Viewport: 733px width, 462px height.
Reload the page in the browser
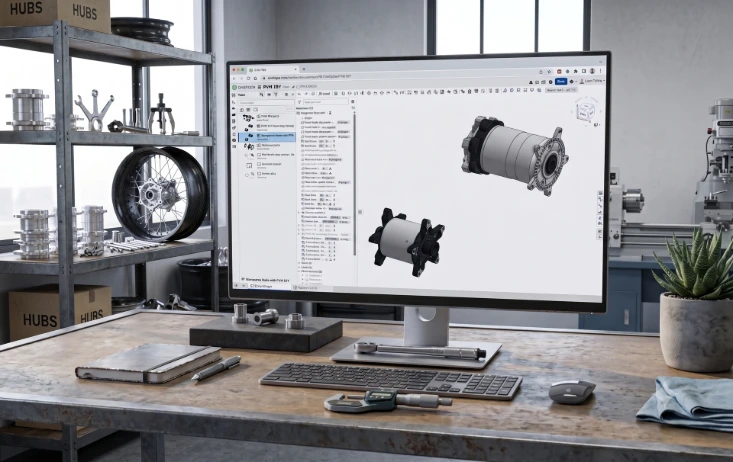[x=248, y=79]
